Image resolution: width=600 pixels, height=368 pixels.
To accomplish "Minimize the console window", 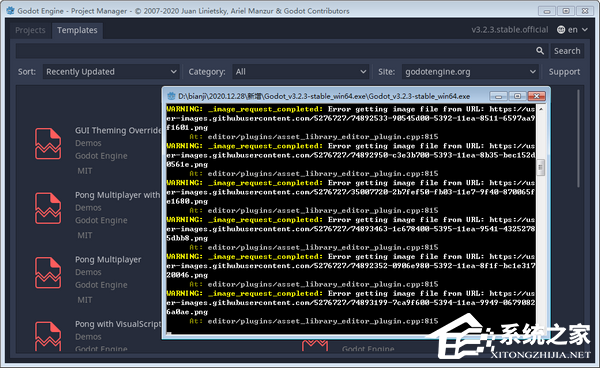I will [x=498, y=96].
